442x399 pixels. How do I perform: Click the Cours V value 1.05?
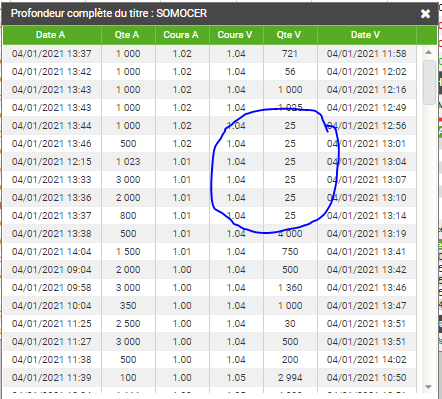click(236, 378)
